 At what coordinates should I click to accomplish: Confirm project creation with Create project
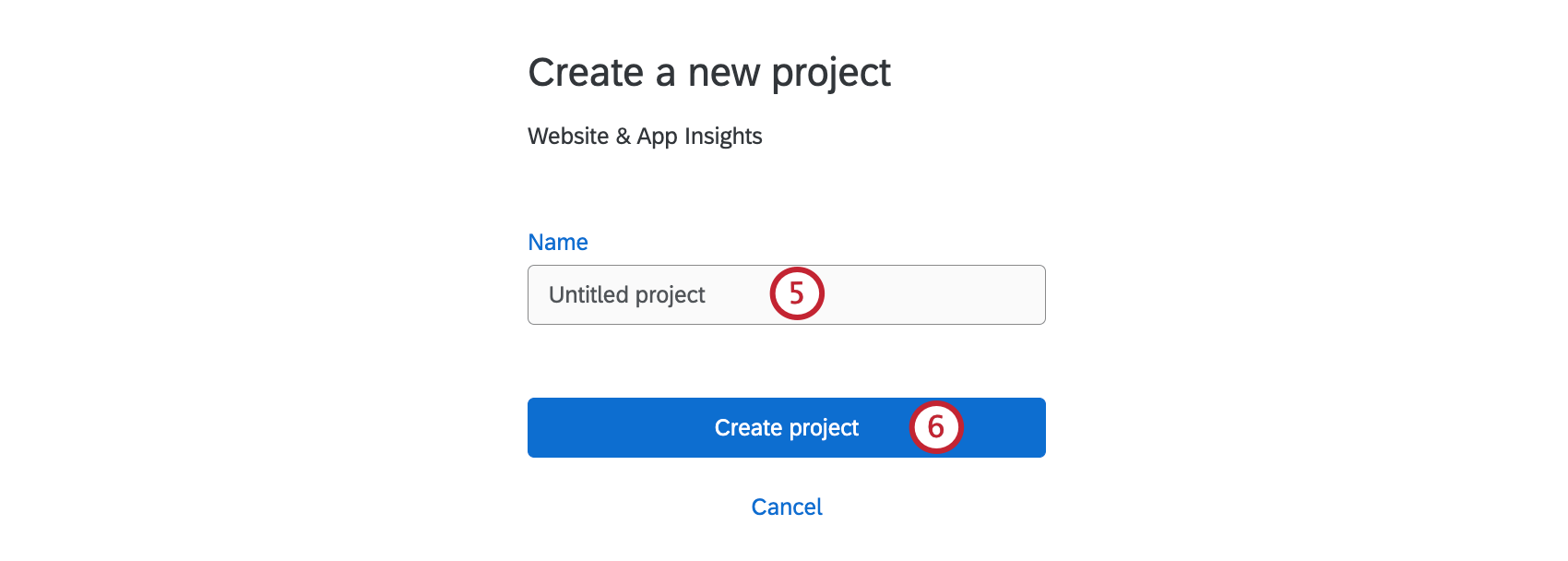[x=786, y=427]
